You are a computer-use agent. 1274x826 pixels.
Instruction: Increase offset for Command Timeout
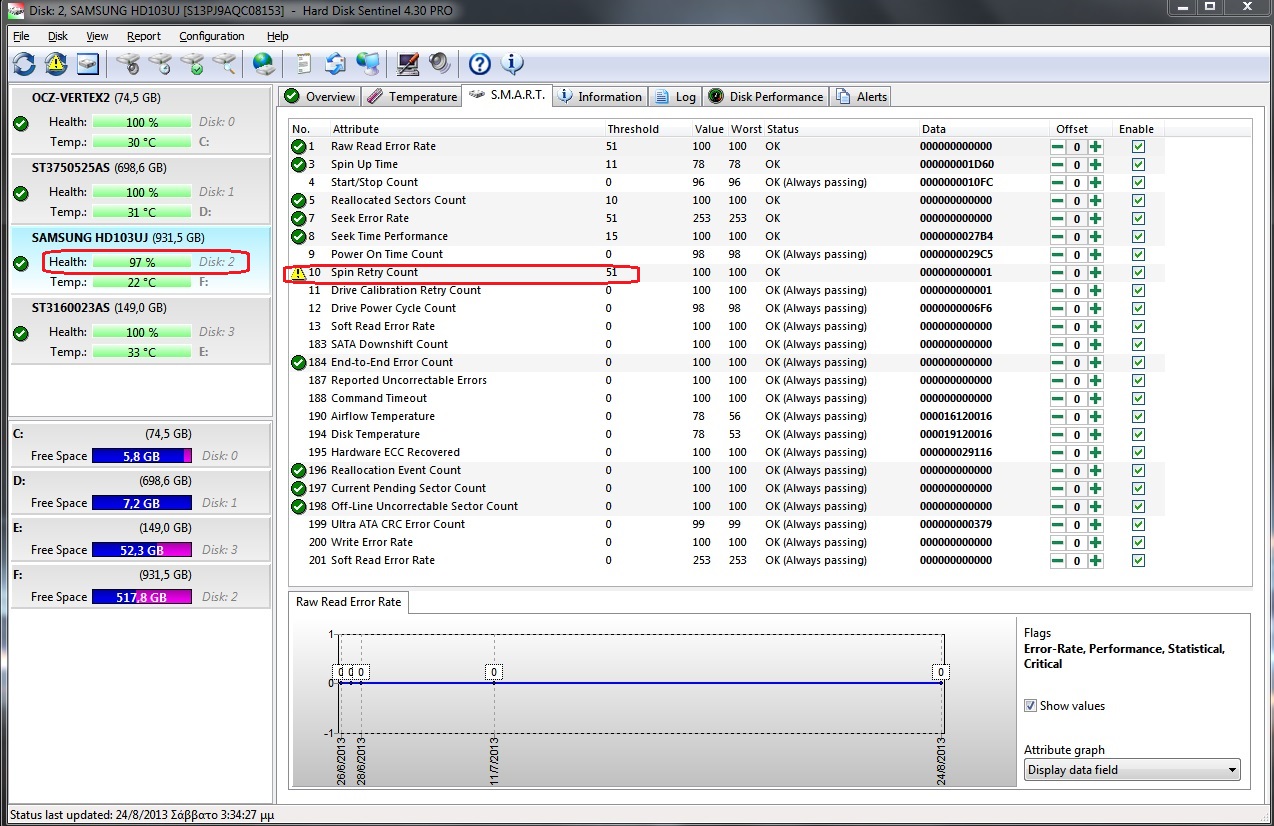(1095, 399)
